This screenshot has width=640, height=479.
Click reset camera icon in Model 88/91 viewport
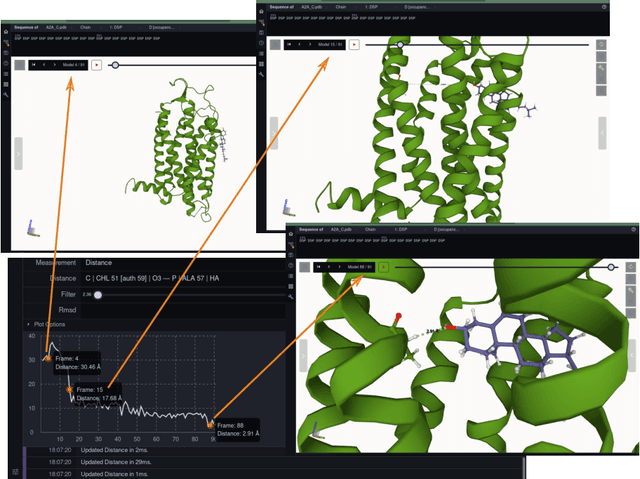pos(631,267)
